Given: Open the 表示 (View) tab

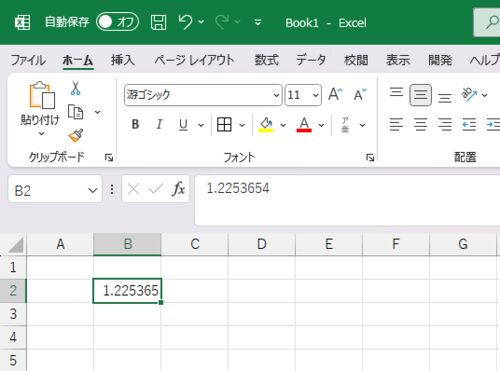Looking at the screenshot, I should pyautogui.click(x=398, y=60).
